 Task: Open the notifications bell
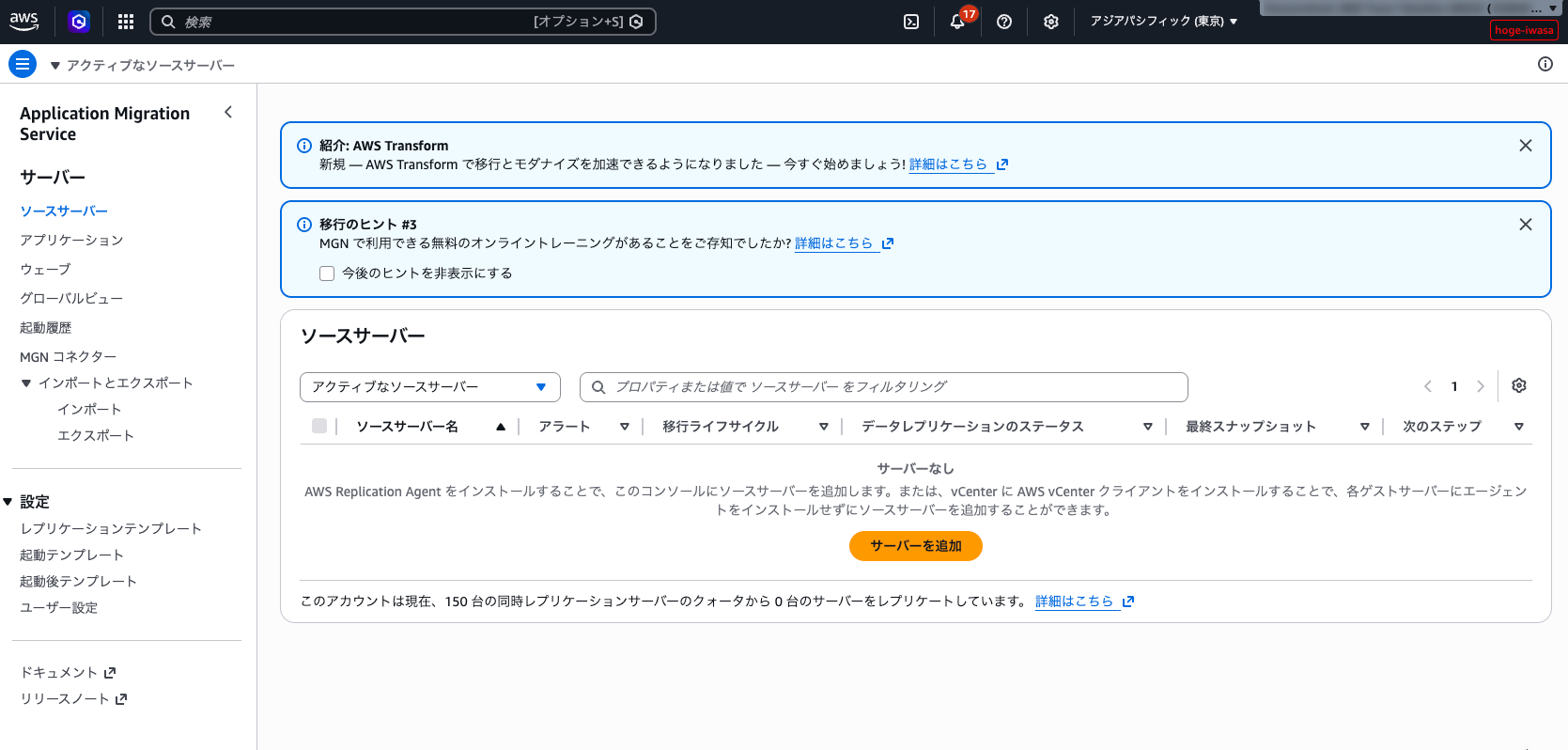pos(957,22)
